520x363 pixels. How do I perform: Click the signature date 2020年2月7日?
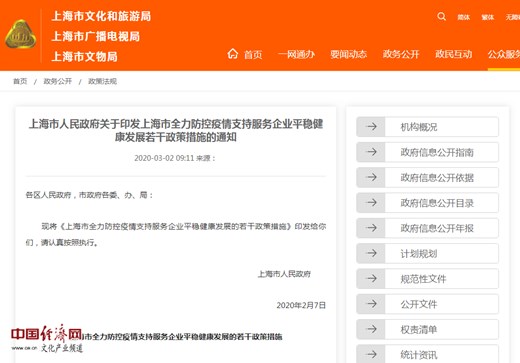point(301,305)
